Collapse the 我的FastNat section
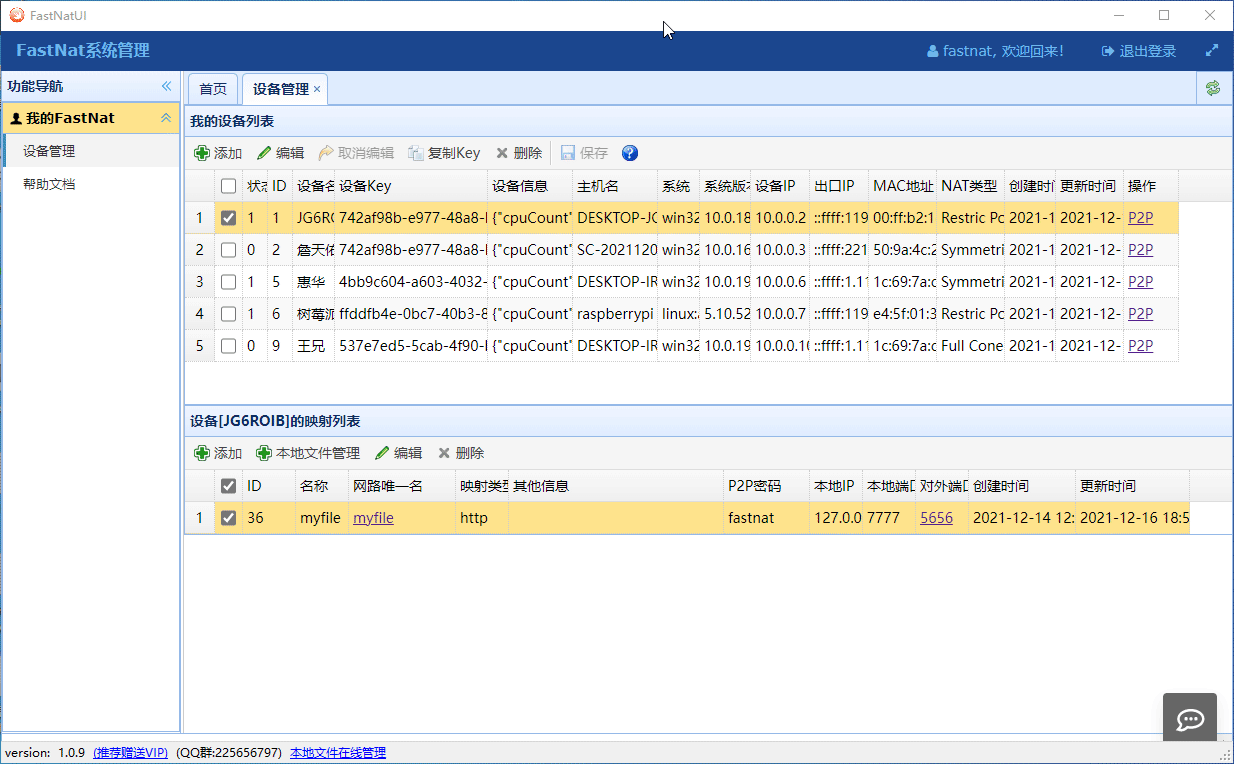 166,118
